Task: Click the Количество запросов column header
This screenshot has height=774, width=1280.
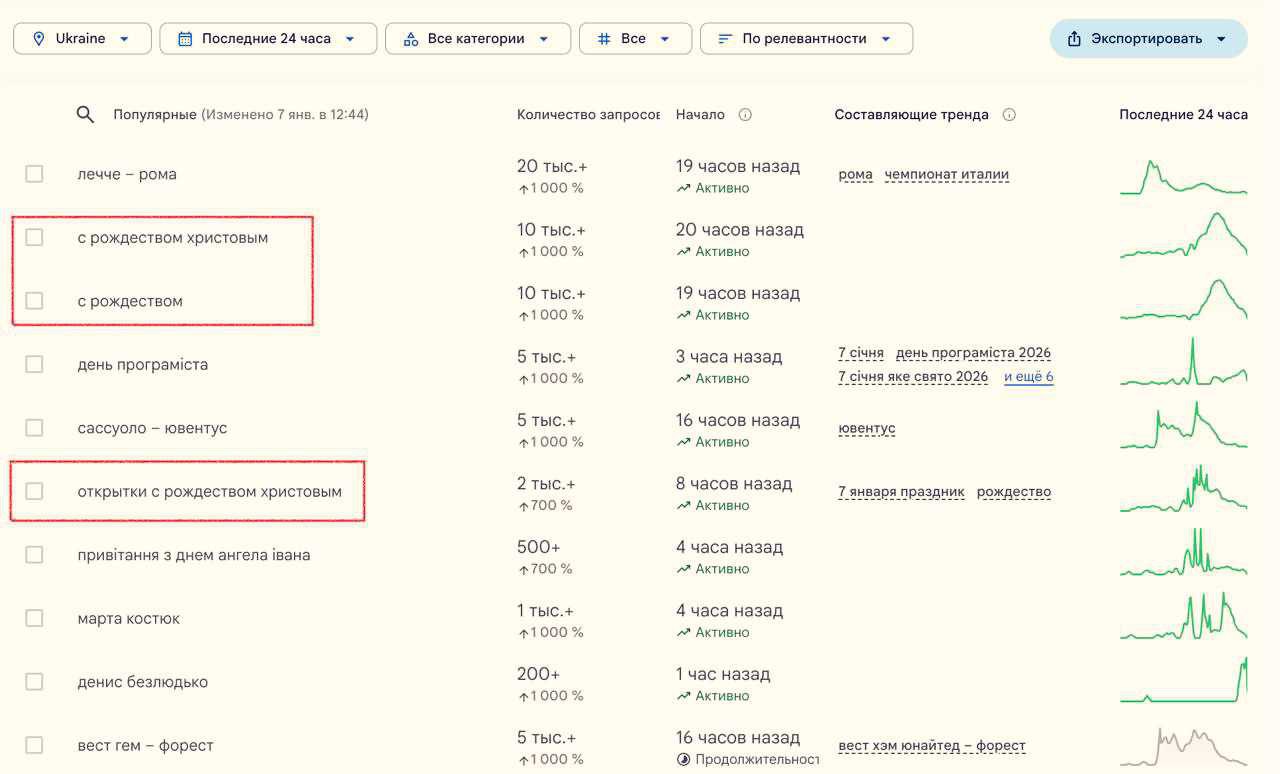Action: [587, 115]
